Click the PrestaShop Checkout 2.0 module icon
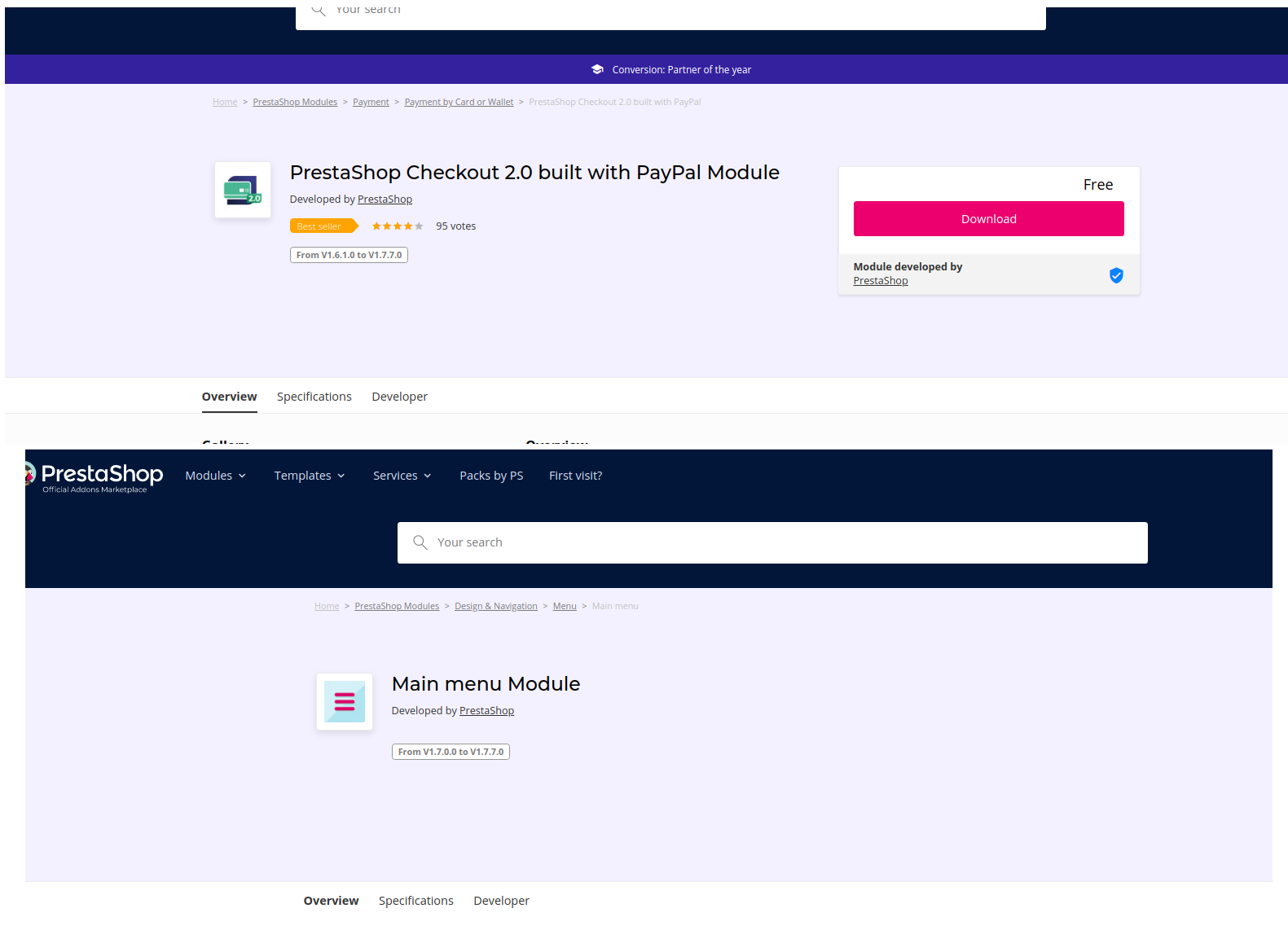This screenshot has height=926, width=1288. point(243,190)
